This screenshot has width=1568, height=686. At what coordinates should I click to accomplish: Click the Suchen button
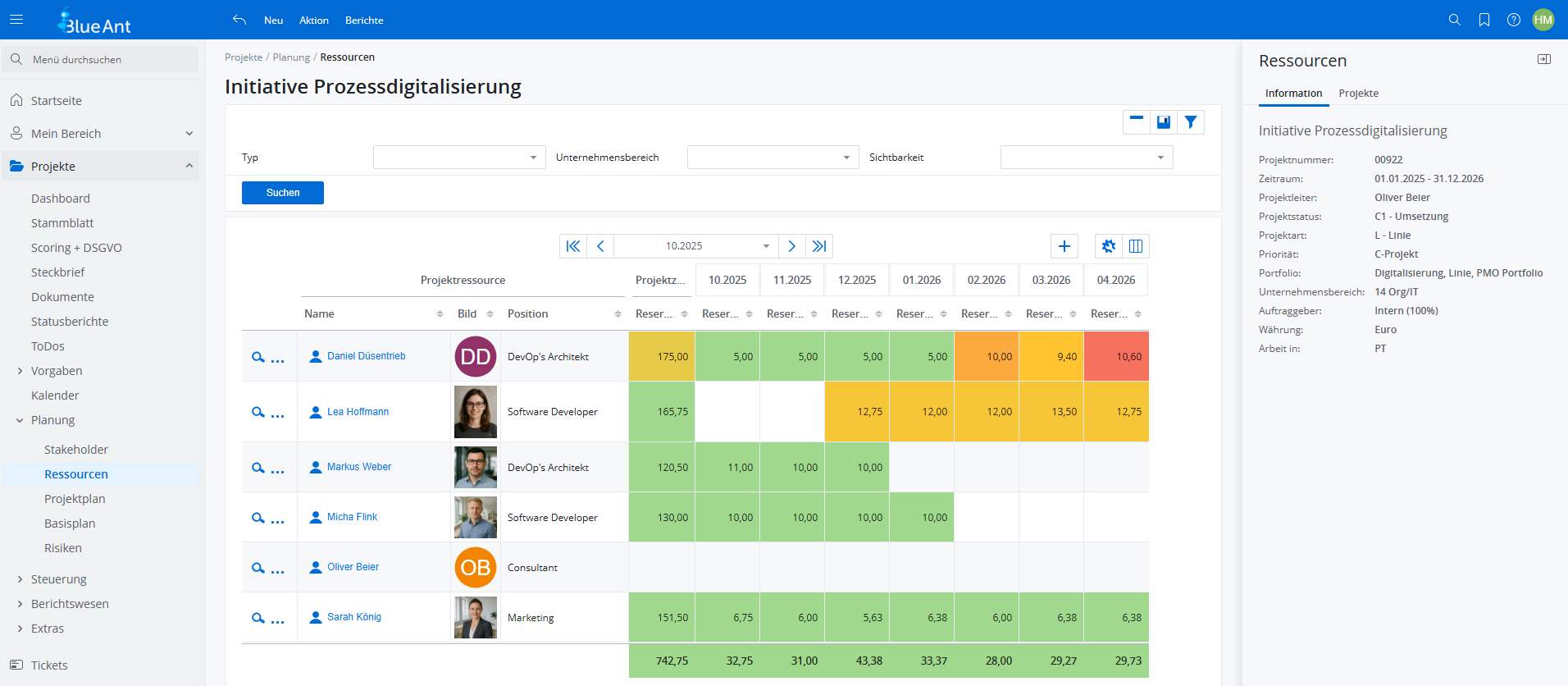point(283,193)
